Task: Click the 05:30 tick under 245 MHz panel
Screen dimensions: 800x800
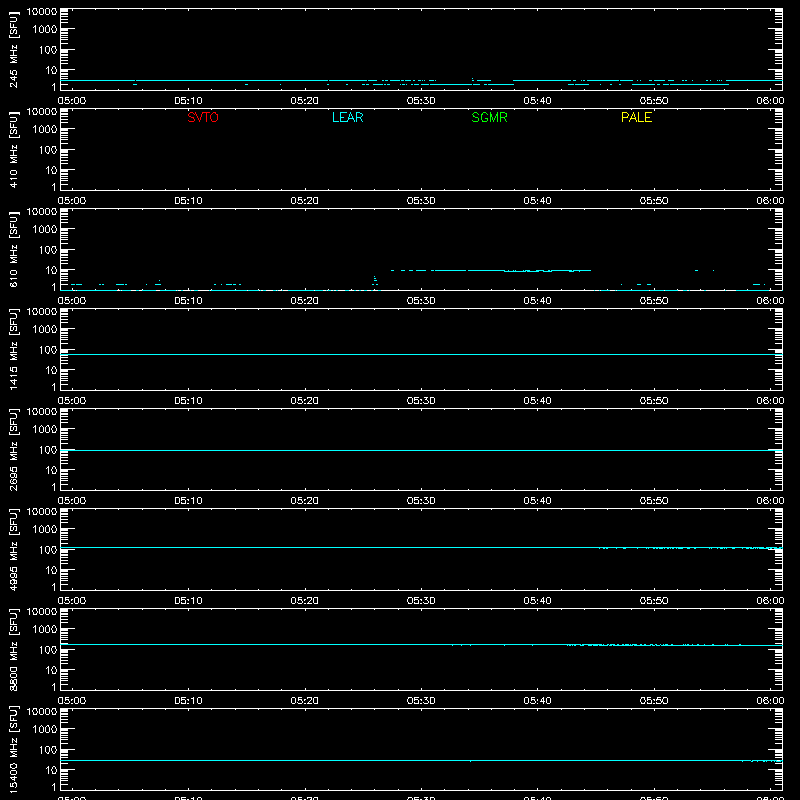Action: (421, 101)
